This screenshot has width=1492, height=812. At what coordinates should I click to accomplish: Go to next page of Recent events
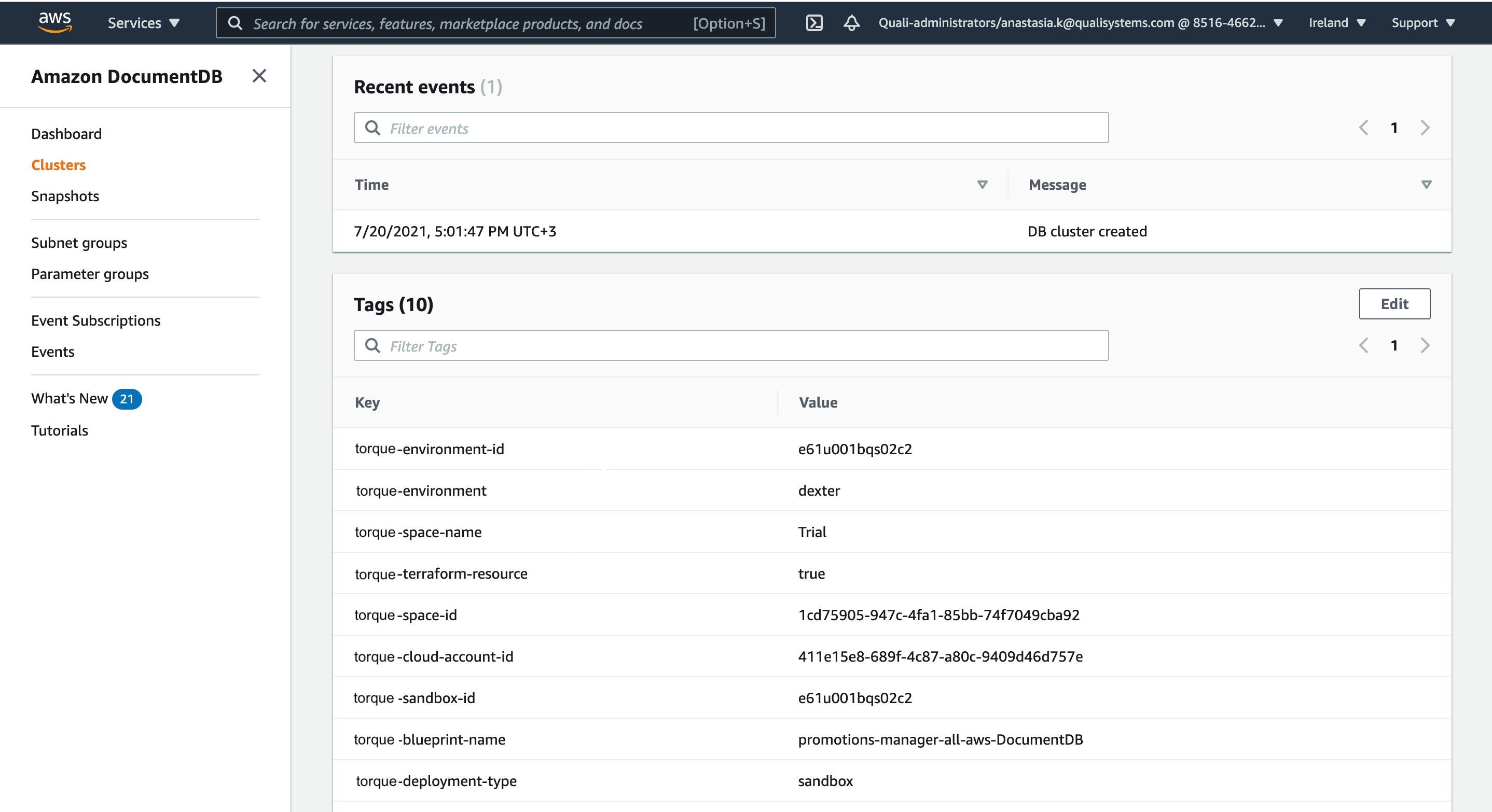click(x=1425, y=128)
